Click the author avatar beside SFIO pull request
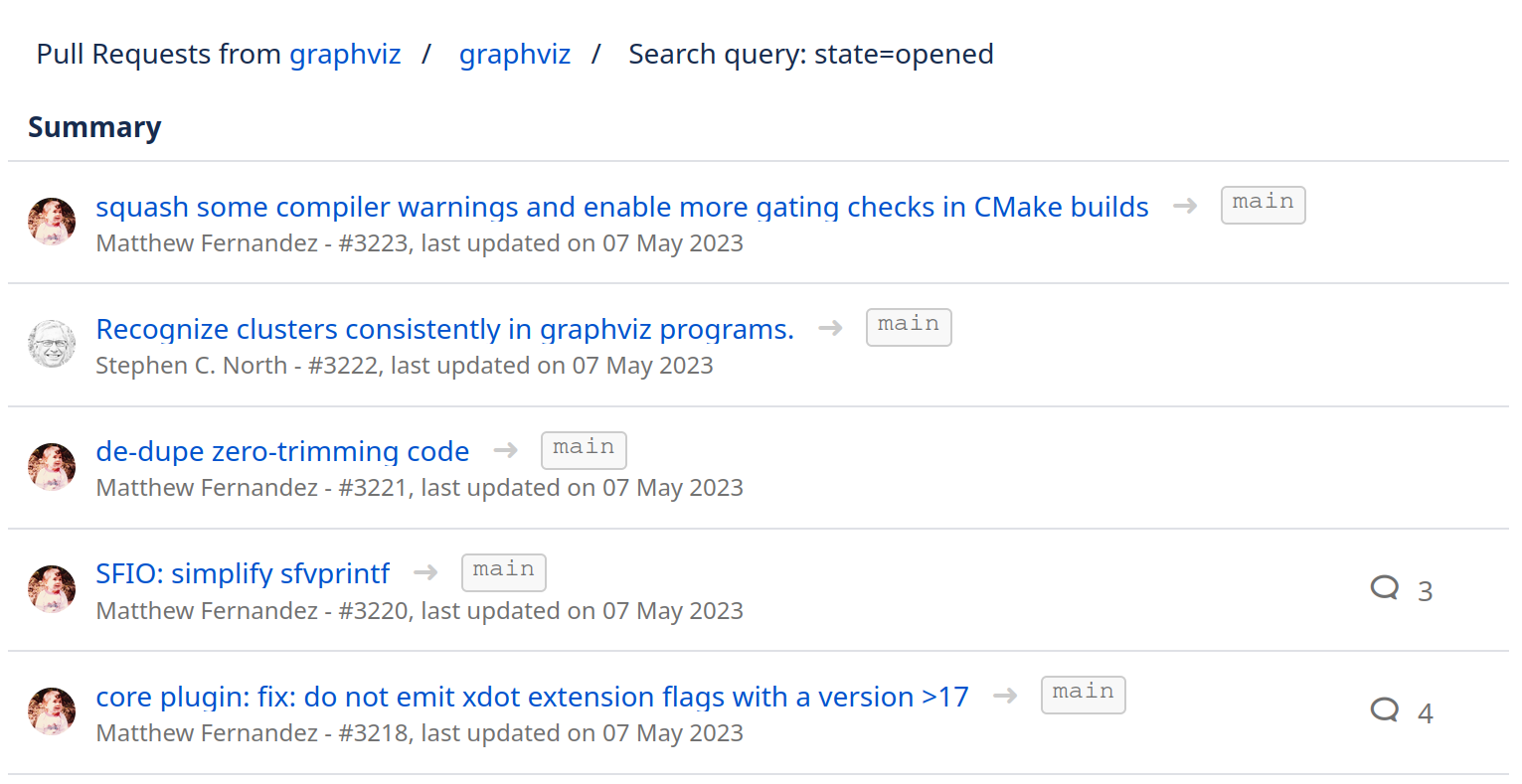Screen dimensions: 1522x784 52,589
